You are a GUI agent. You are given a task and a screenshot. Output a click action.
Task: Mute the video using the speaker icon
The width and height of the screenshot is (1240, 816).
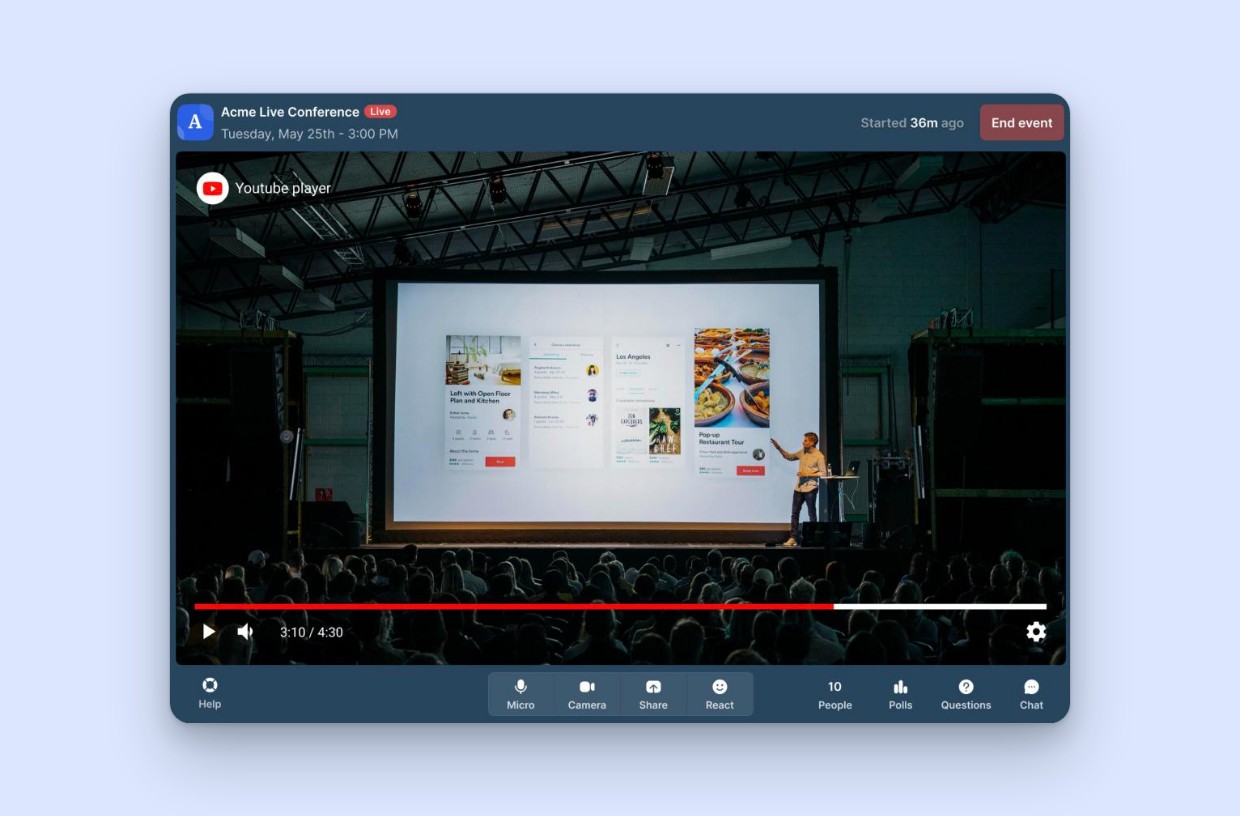point(245,632)
